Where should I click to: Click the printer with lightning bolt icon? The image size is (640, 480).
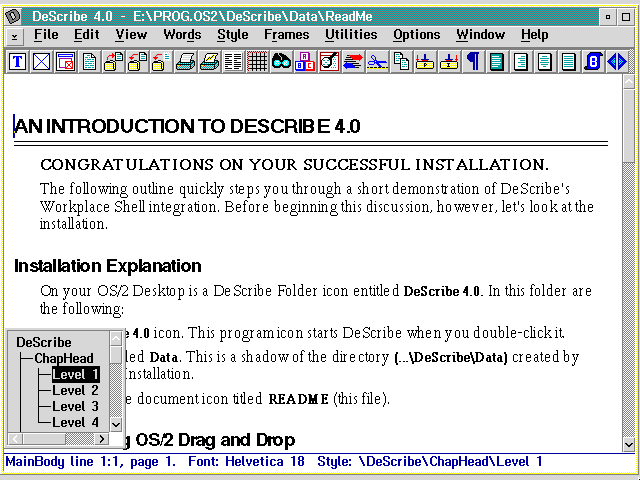click(x=209, y=62)
